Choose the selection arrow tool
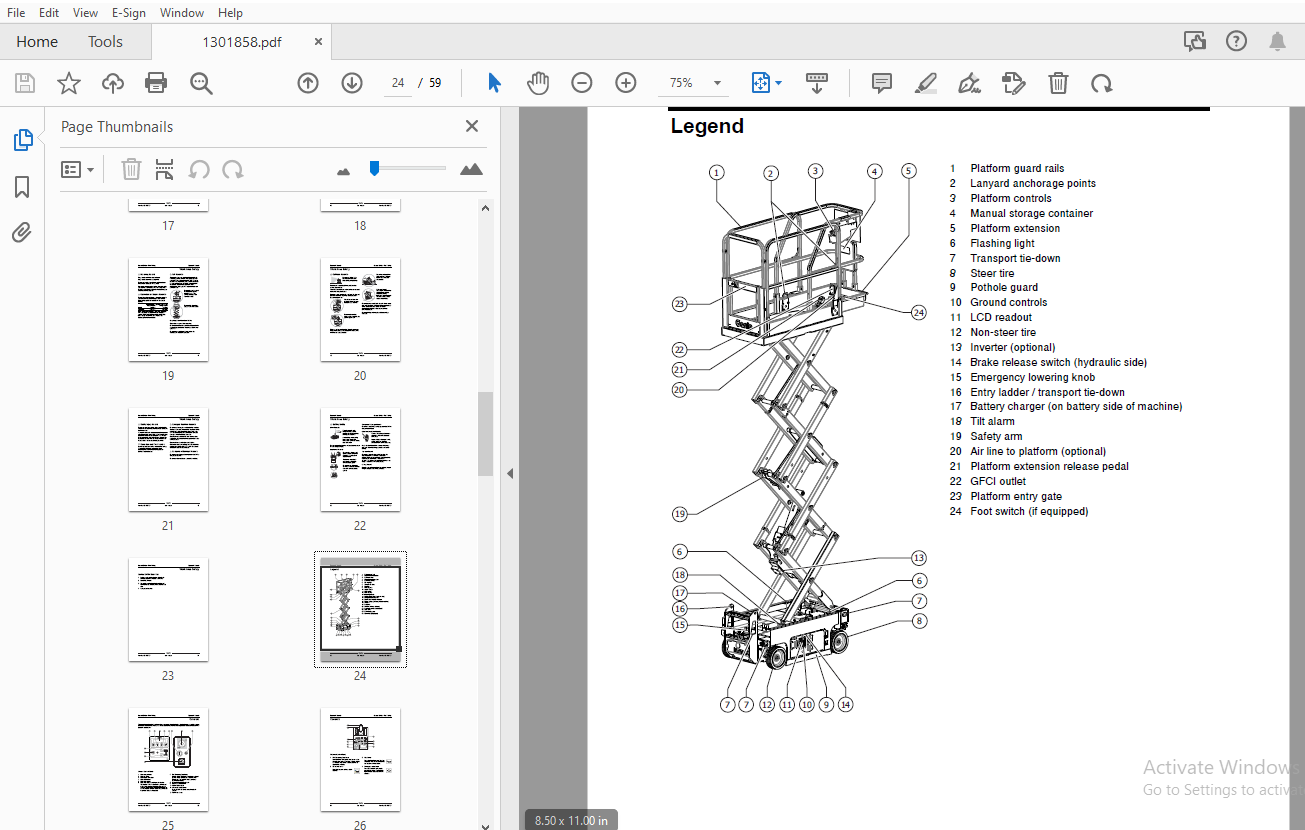This screenshot has width=1305, height=830. point(494,83)
